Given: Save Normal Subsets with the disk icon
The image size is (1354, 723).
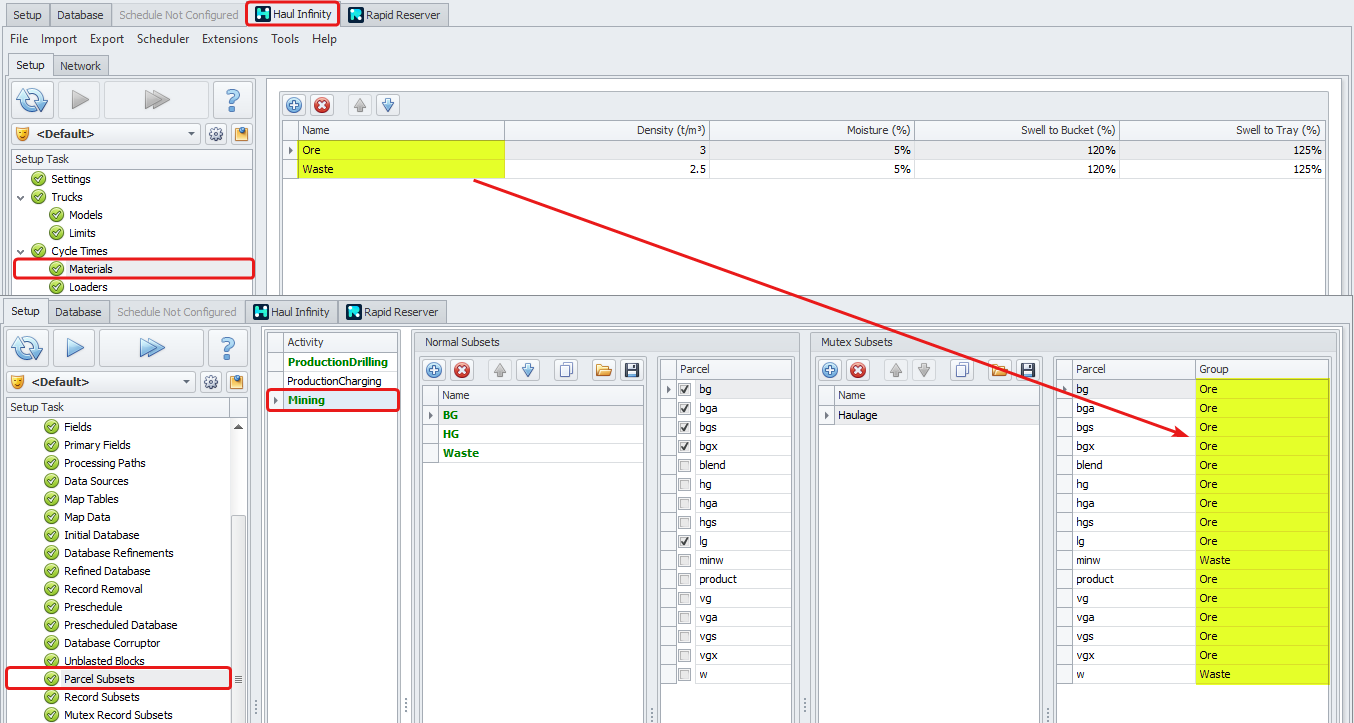Looking at the screenshot, I should tap(631, 370).
